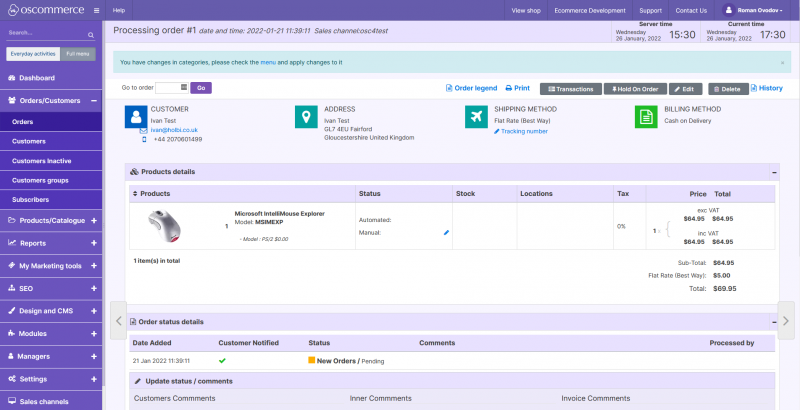
Task: Expand the Products/Catalogue sidebar section
Action: [x=93, y=220]
